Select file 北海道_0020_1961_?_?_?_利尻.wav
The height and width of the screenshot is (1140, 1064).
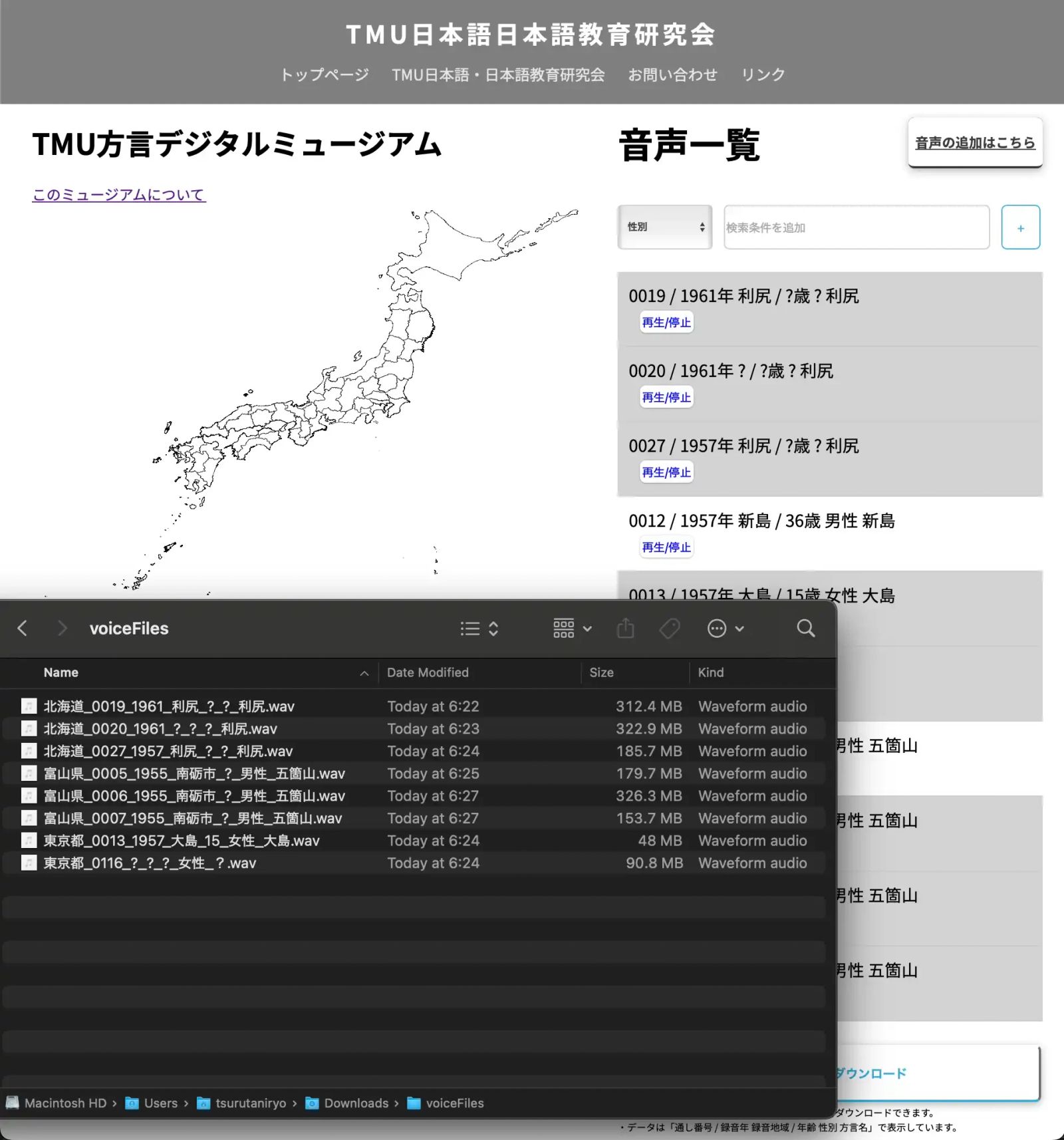point(414,729)
